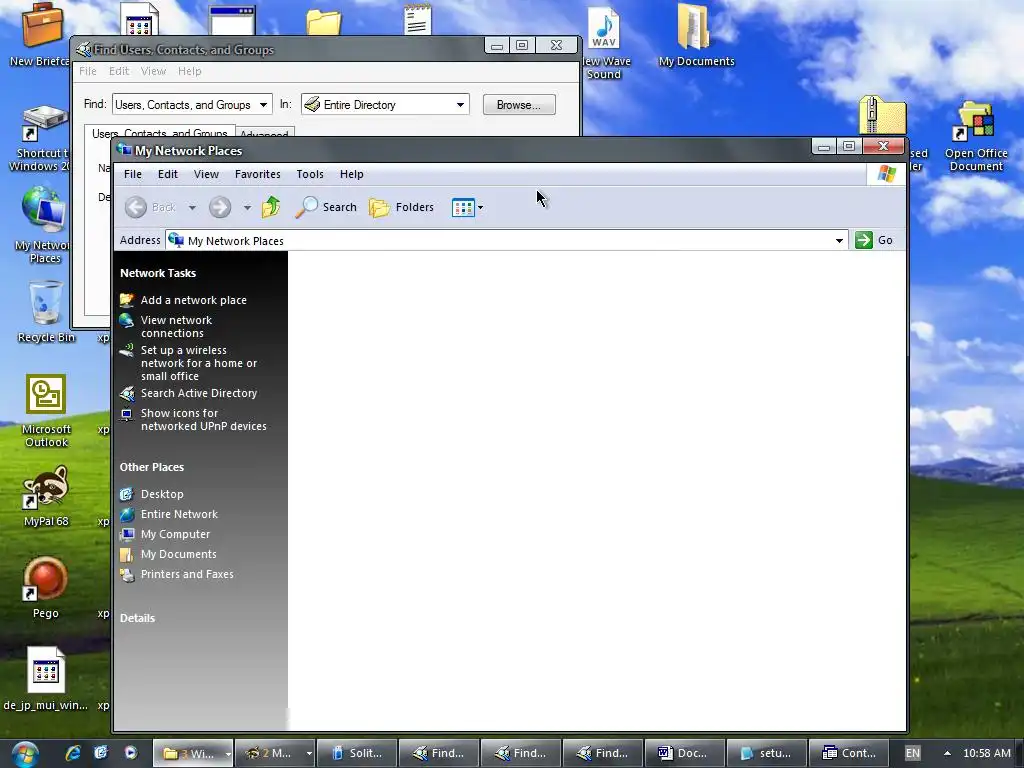Click the setu... taskbar button
The image size is (1024, 768).
tap(766, 753)
